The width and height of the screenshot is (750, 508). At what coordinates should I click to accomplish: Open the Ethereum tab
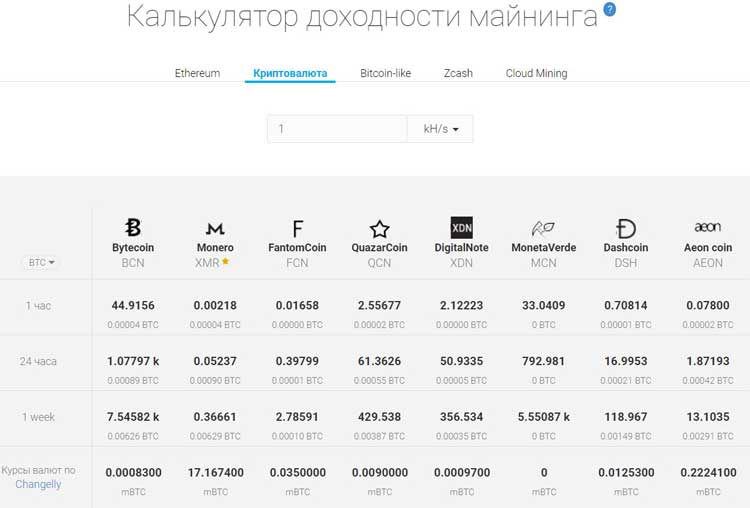(x=198, y=73)
